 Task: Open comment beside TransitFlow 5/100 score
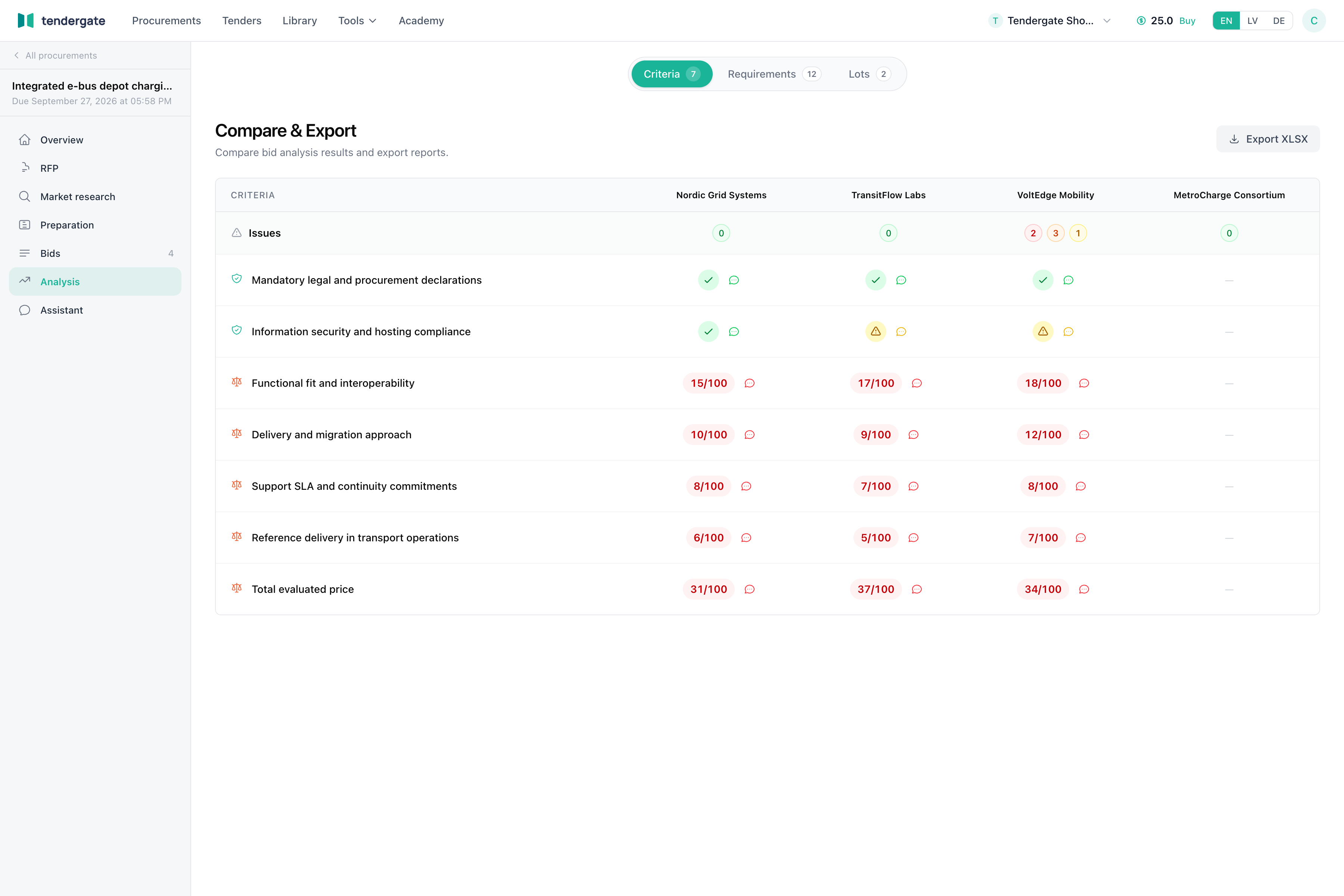(x=913, y=538)
